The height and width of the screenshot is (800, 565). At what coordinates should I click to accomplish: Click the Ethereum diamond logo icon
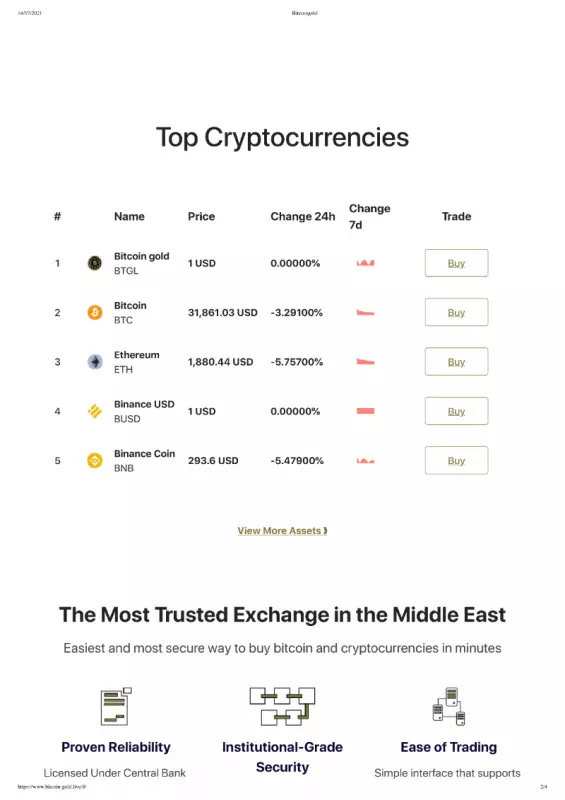tap(94, 362)
